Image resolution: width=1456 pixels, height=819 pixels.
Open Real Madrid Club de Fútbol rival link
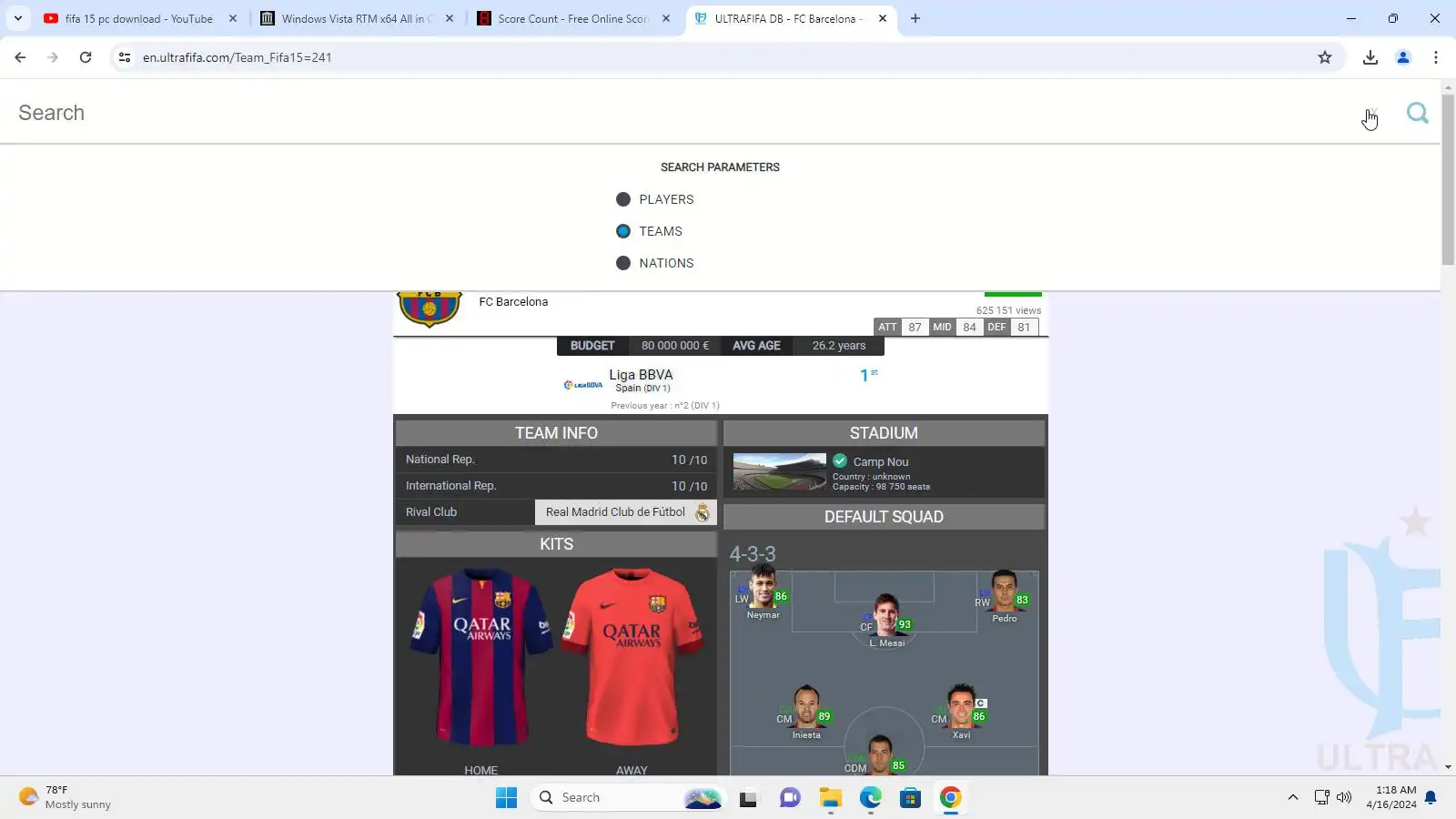[x=615, y=512]
